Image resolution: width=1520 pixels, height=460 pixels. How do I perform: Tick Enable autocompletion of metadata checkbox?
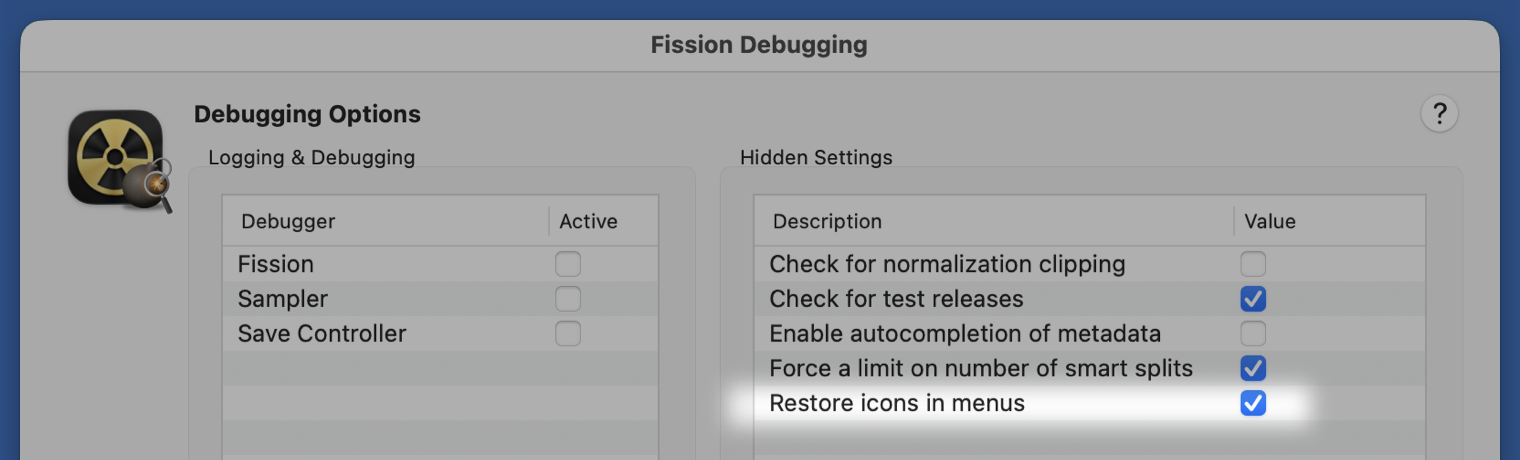[1253, 334]
